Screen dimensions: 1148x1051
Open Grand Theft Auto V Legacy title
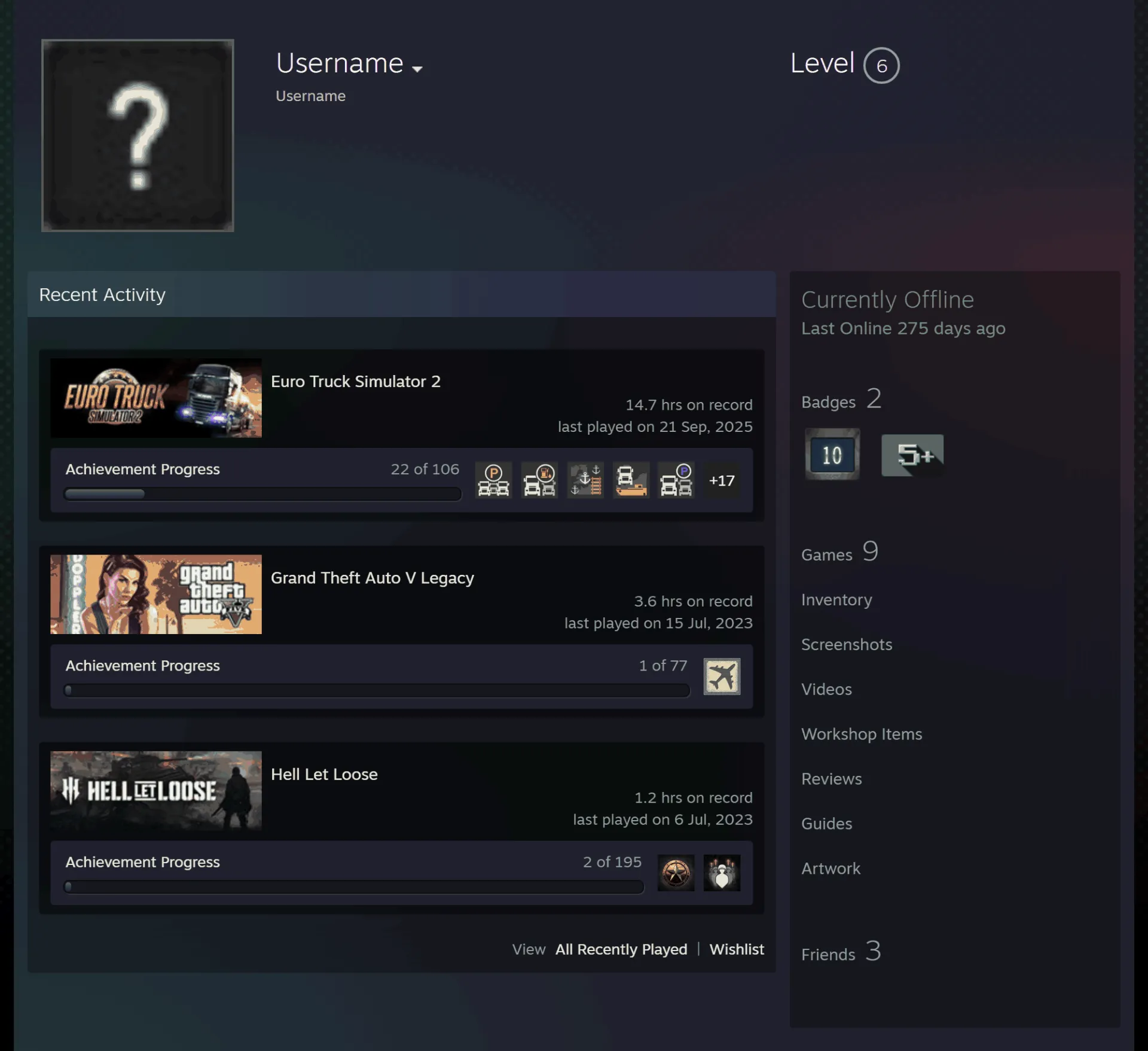click(x=373, y=578)
